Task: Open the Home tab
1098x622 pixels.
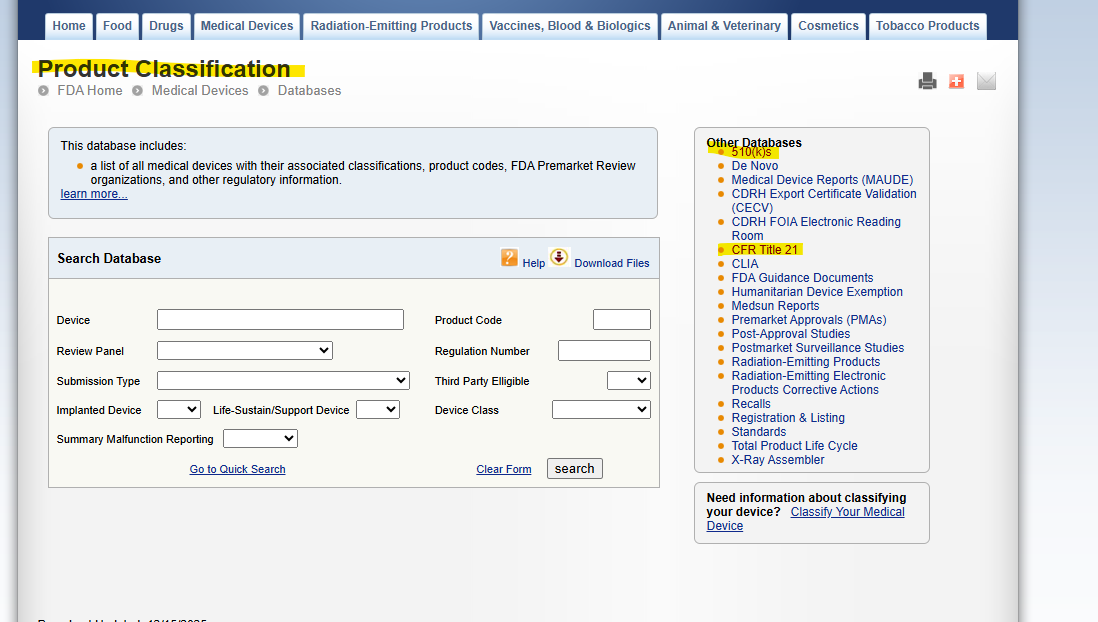Action: pos(69,26)
